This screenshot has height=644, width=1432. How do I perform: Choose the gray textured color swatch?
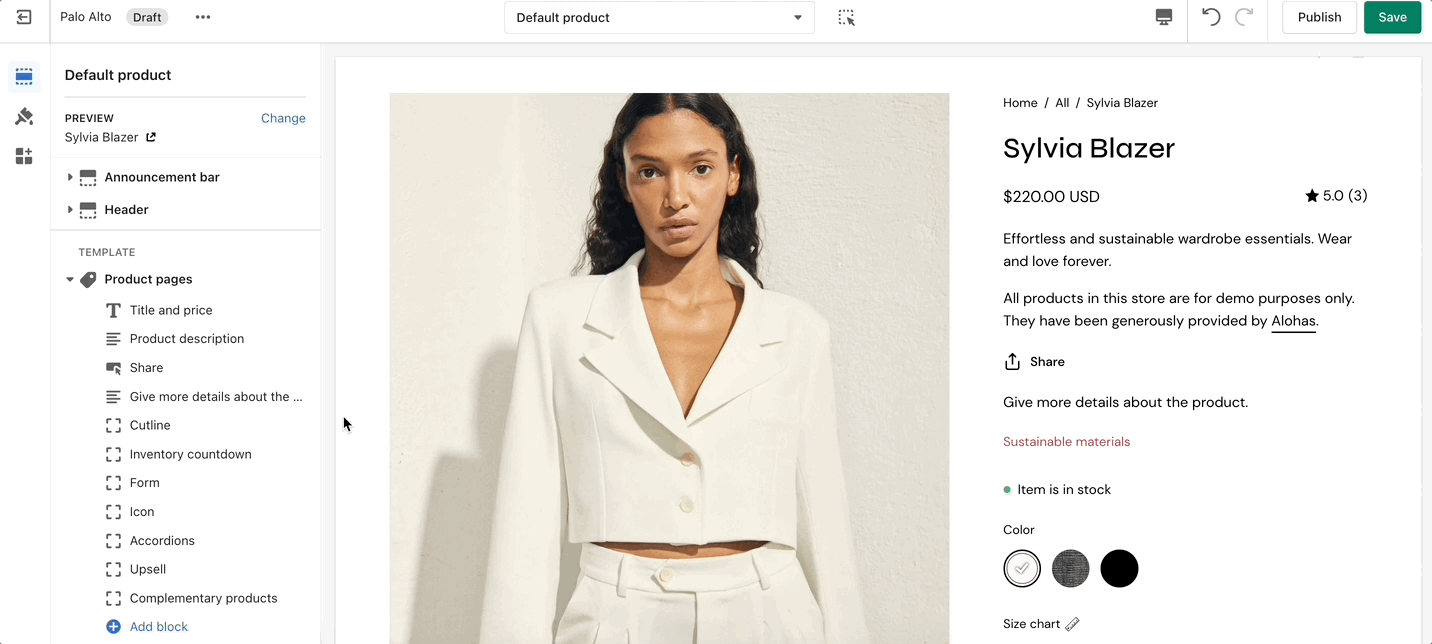point(1070,569)
